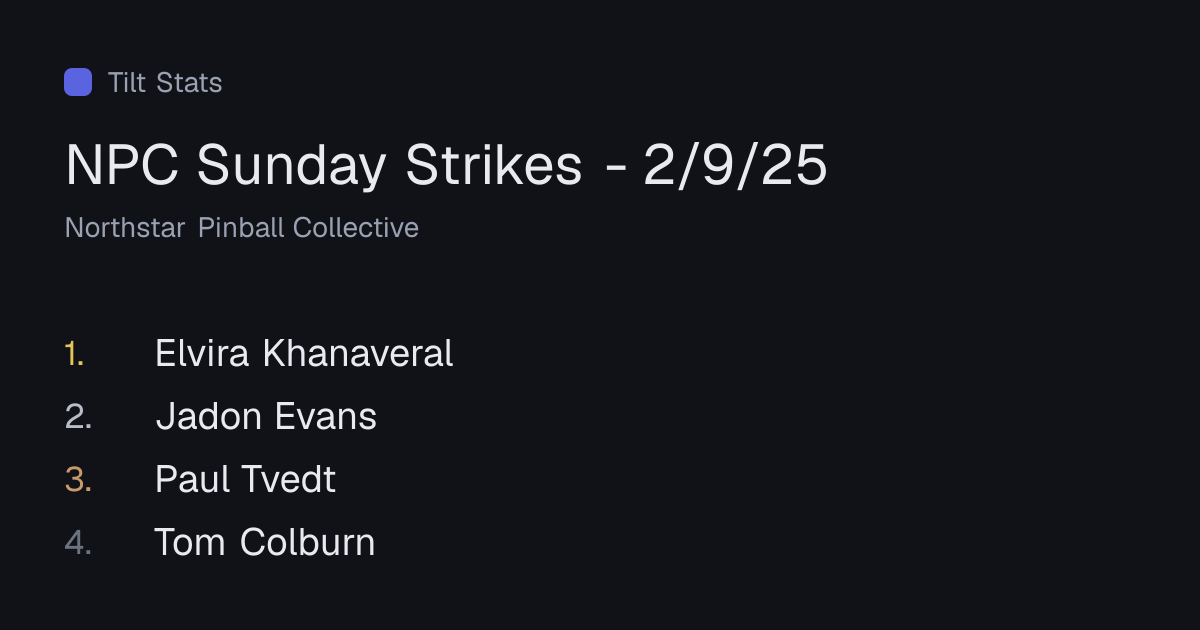
Task: Click the surname Khanaveral in the standings
Action: point(358,353)
